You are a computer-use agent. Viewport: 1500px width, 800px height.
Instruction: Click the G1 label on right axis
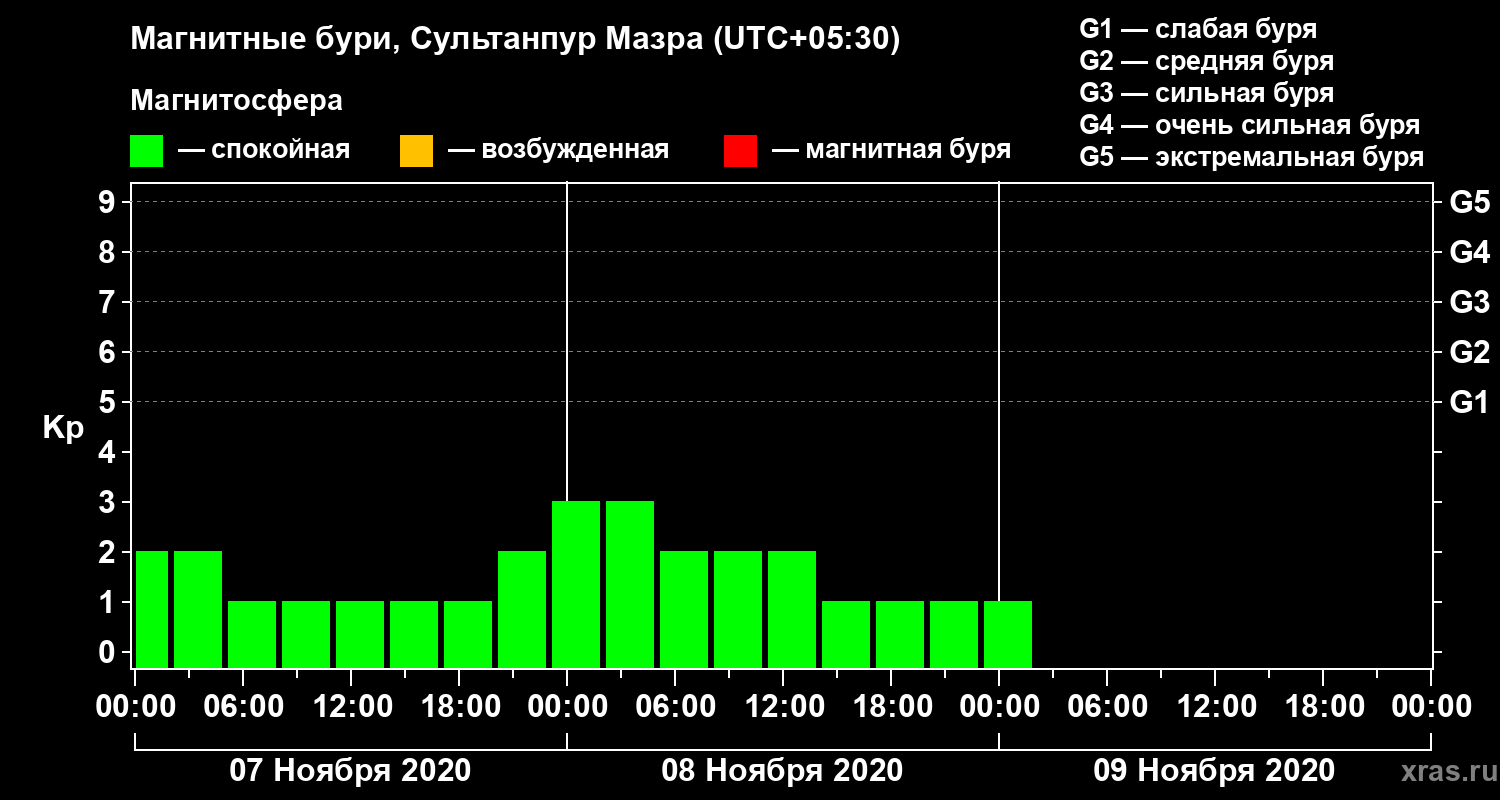(x=1469, y=402)
